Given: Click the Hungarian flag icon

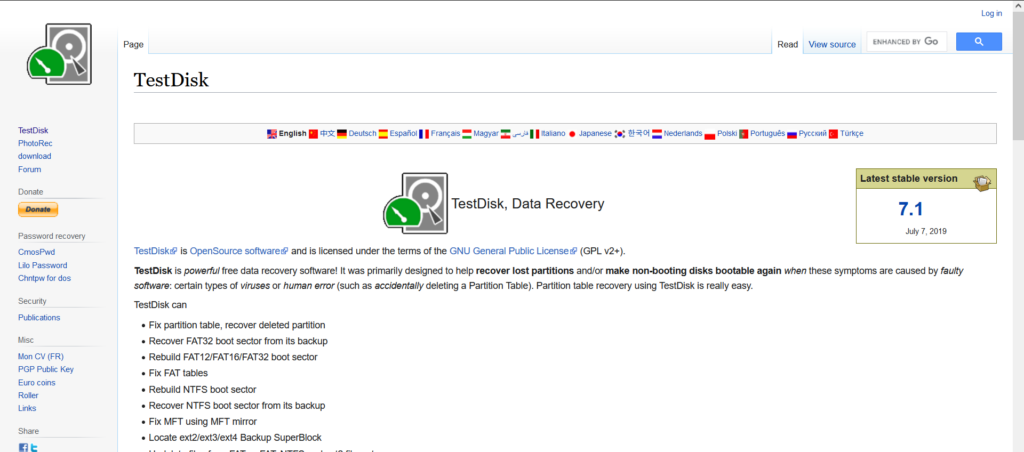Looking at the screenshot, I should coord(467,134).
